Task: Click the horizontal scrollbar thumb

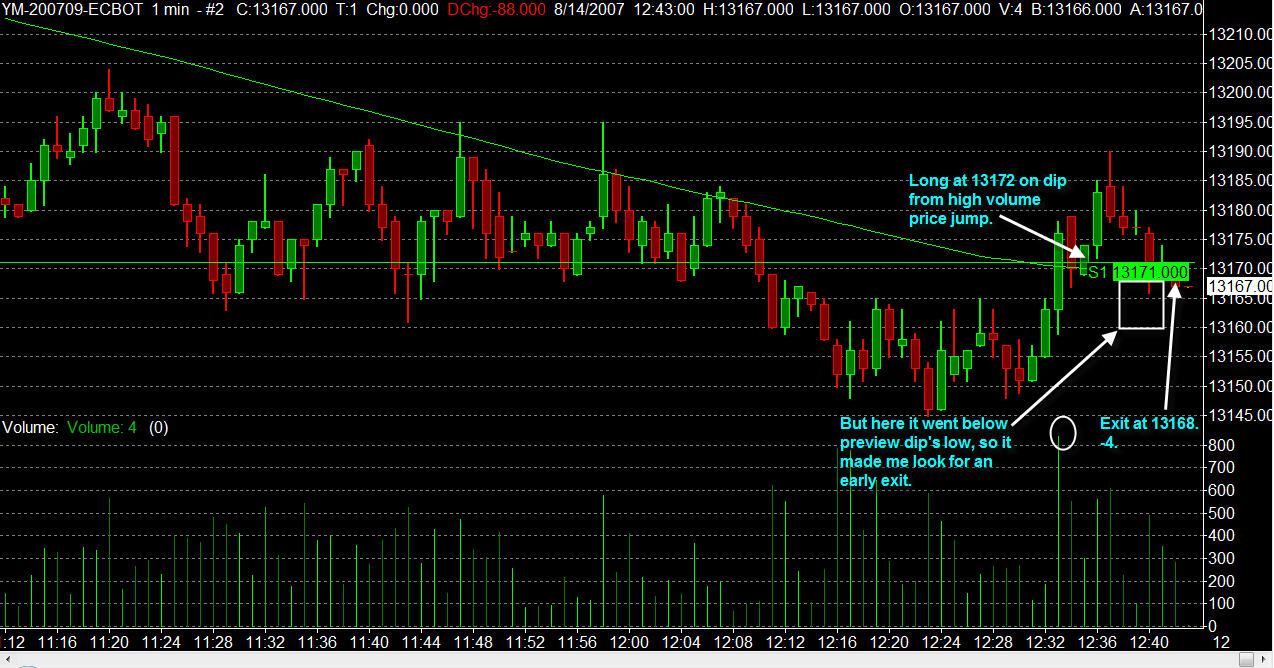Action: (1245, 660)
